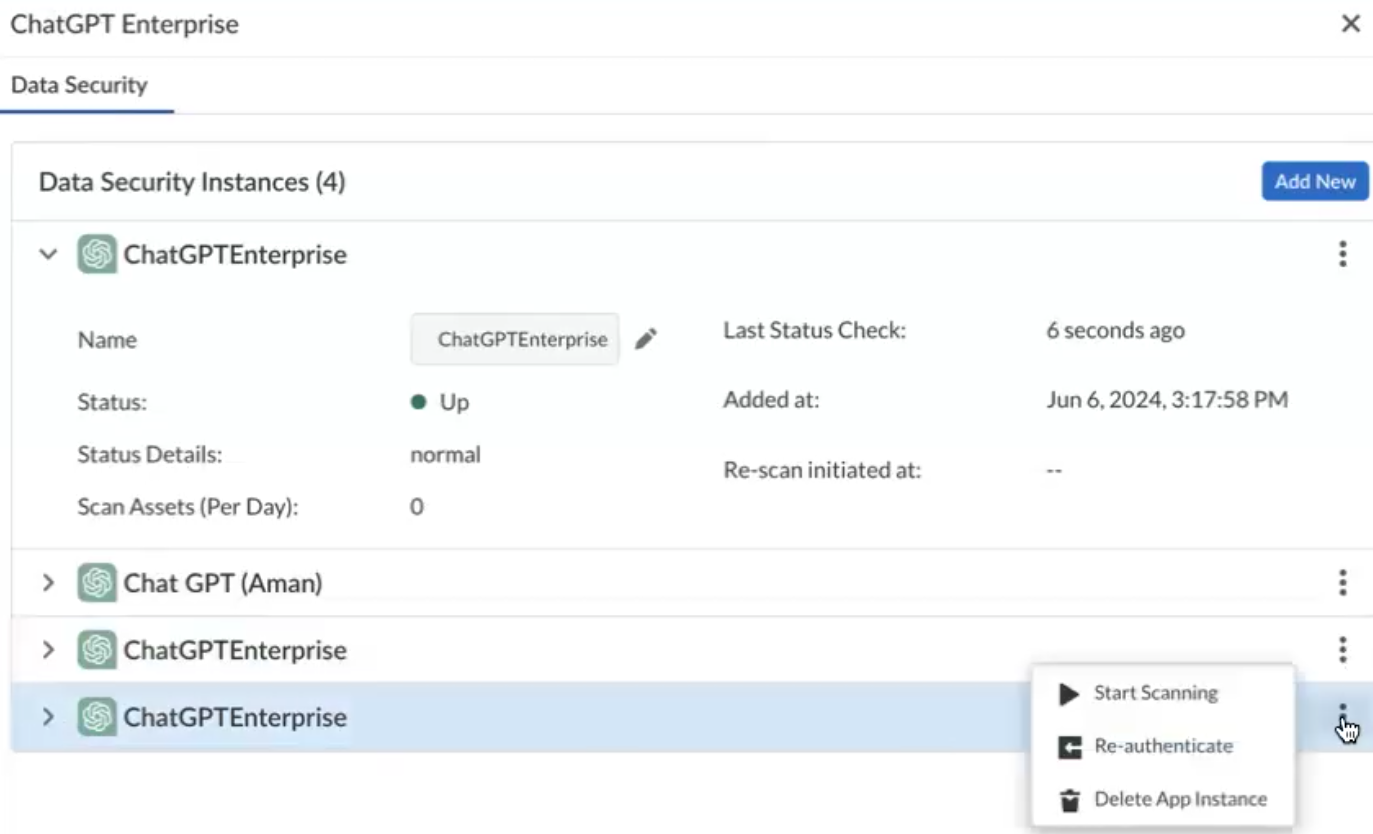The height and width of the screenshot is (834, 1373).
Task: Close the ChatGPT Enterprise panel
Action: (x=1350, y=24)
